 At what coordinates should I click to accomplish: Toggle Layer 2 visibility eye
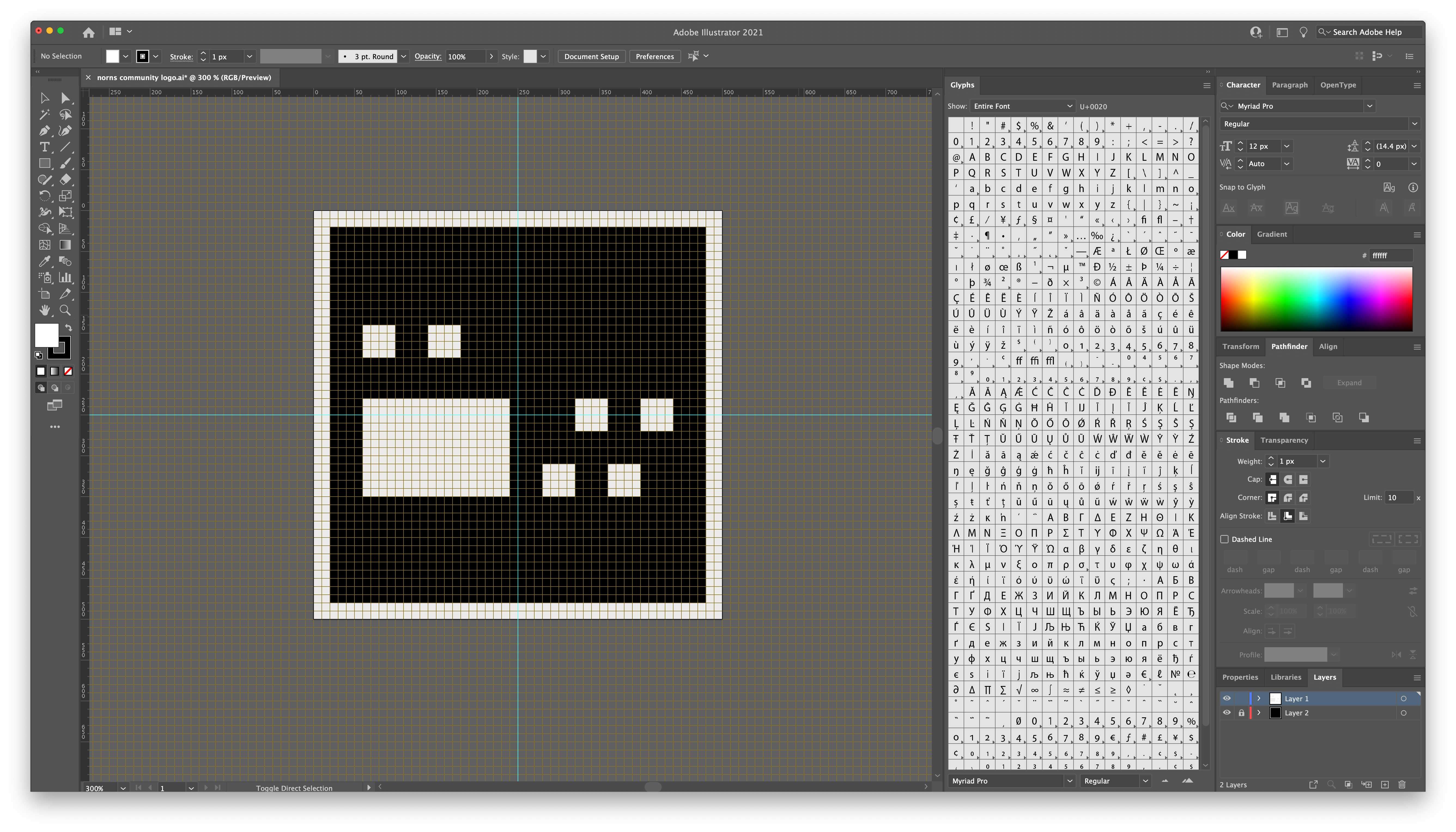coord(1227,713)
